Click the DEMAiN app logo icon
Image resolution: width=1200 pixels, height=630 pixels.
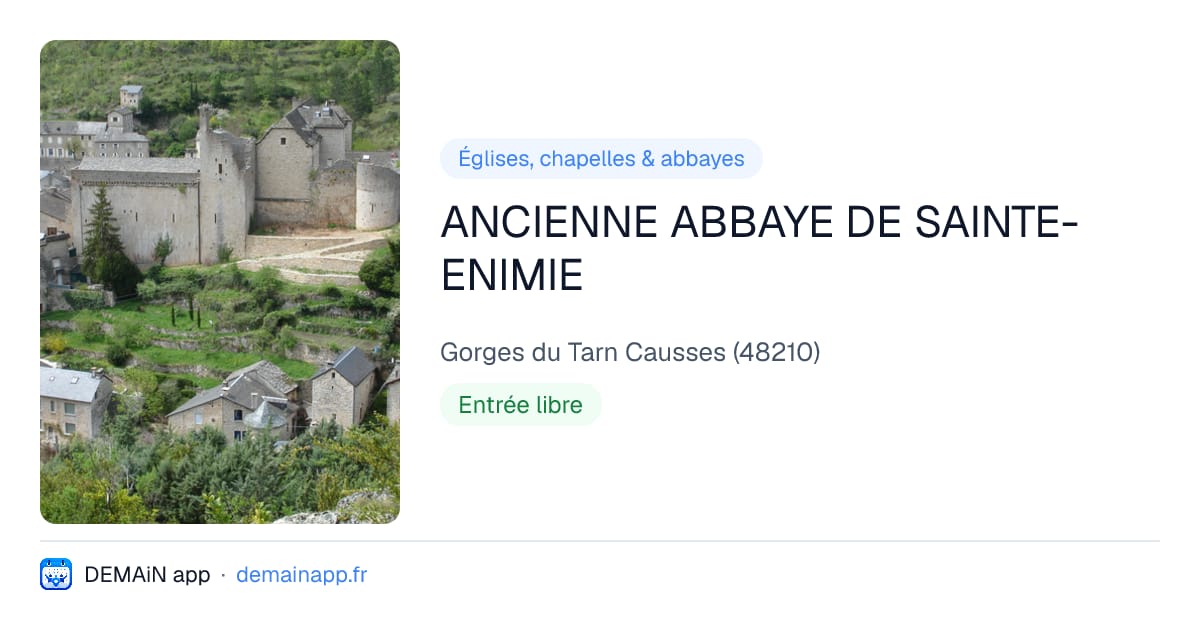pos(56,574)
